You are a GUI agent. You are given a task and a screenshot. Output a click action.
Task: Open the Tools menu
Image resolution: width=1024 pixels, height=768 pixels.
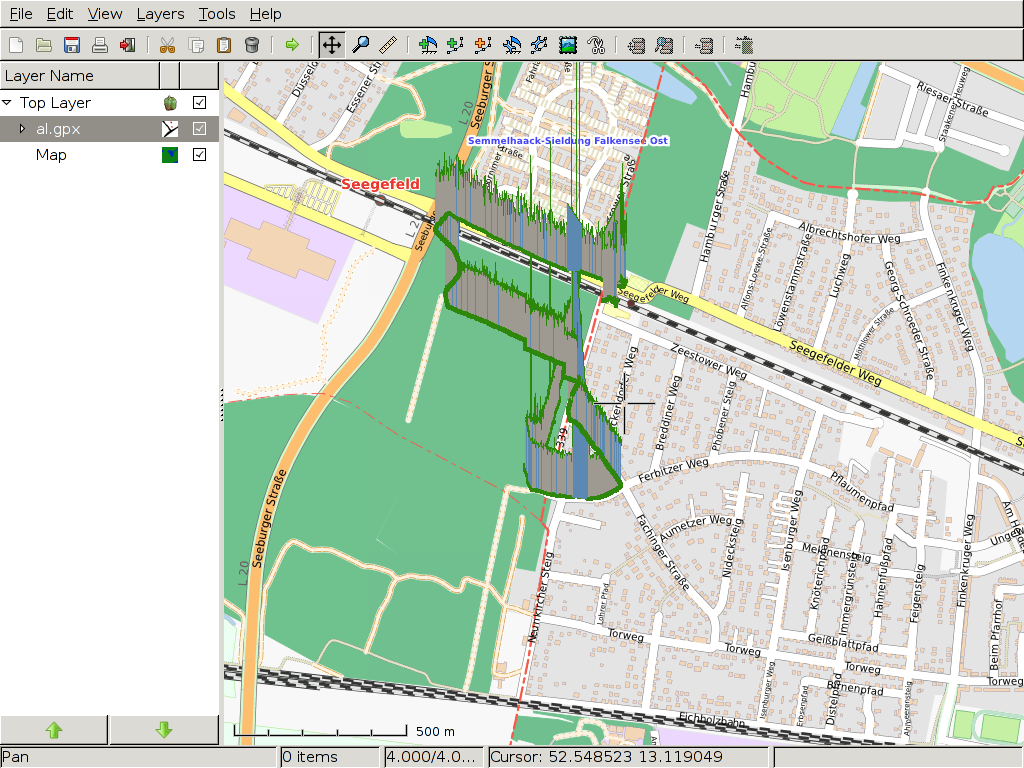216,14
